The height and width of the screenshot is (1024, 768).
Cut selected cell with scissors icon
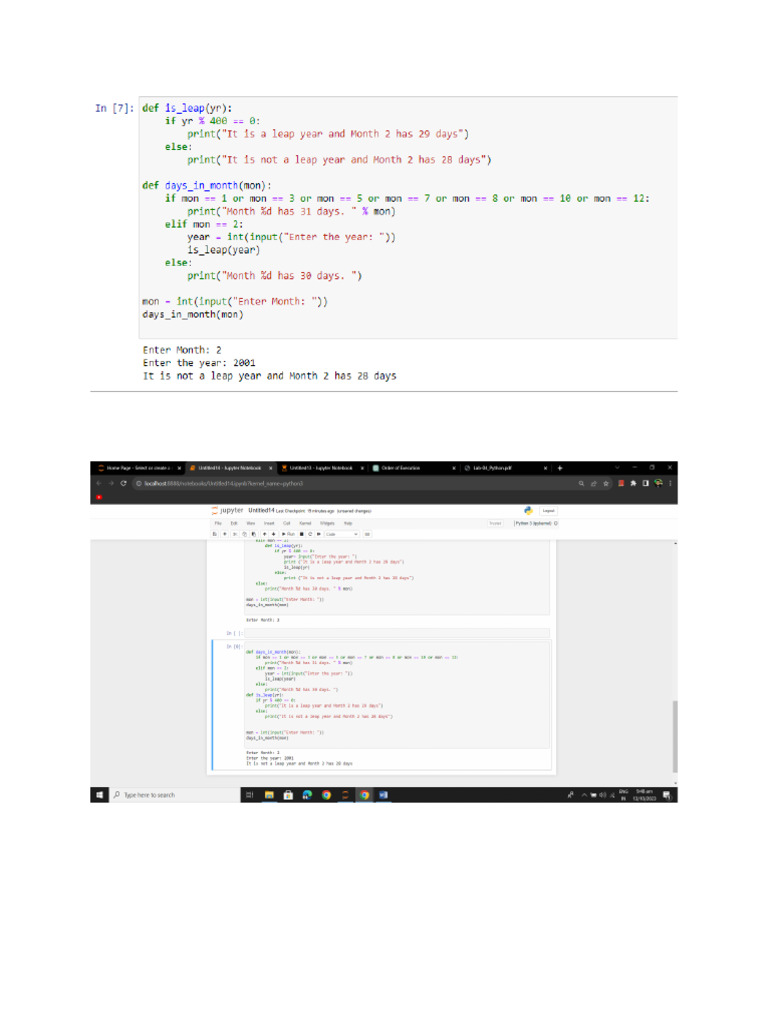pyautogui.click(x=234, y=534)
